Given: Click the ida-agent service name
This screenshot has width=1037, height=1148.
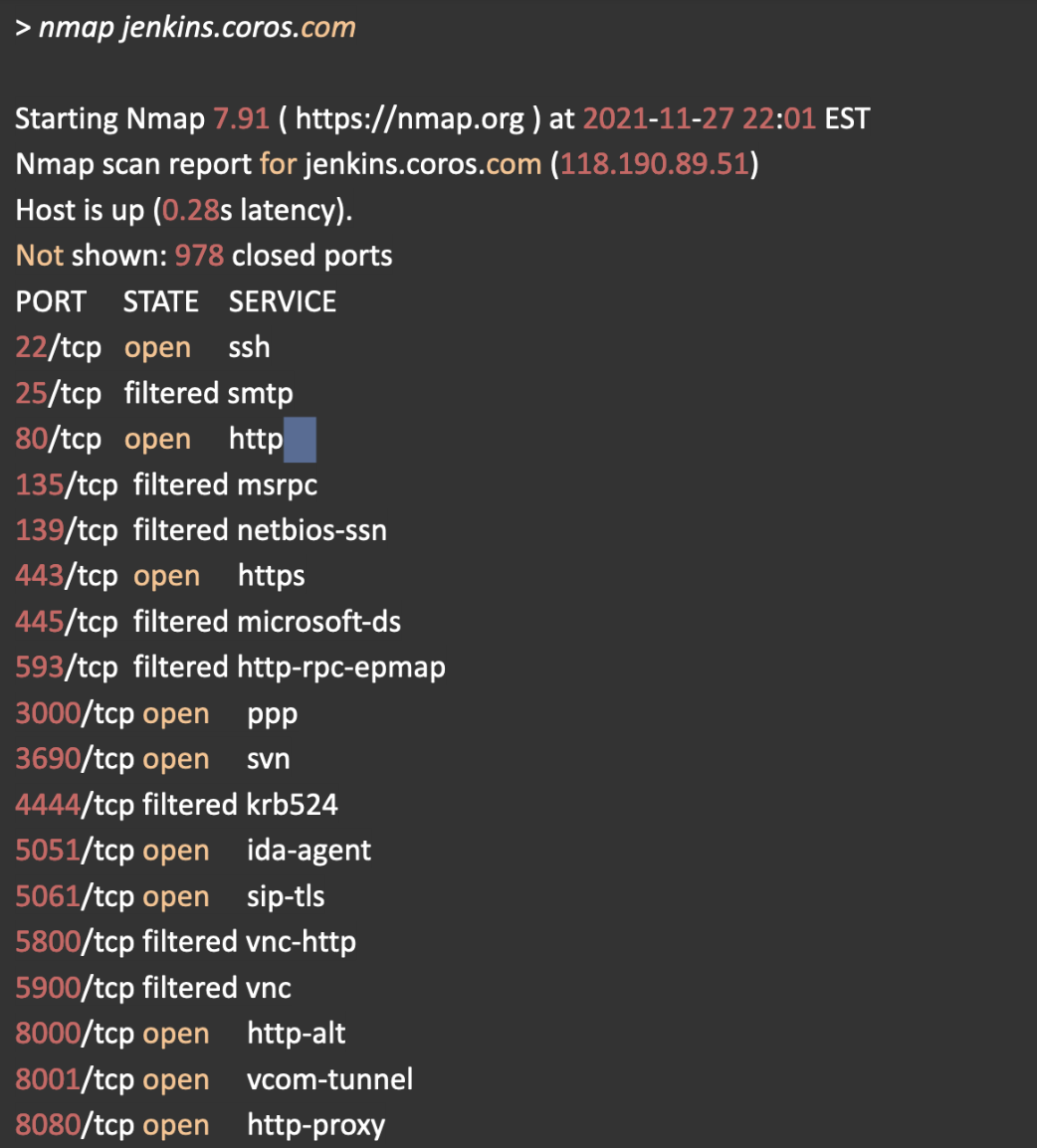Looking at the screenshot, I should pyautogui.click(x=310, y=852).
